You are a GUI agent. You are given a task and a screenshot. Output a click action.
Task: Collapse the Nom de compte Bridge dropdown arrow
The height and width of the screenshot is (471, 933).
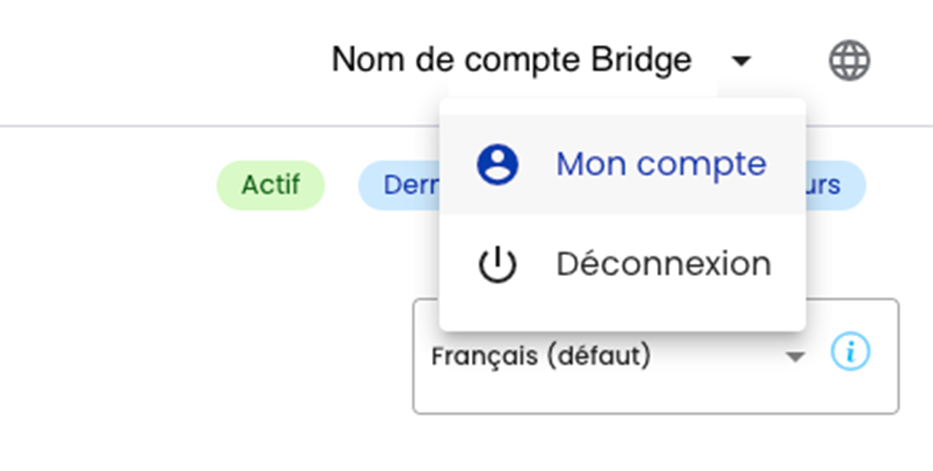[x=740, y=62]
